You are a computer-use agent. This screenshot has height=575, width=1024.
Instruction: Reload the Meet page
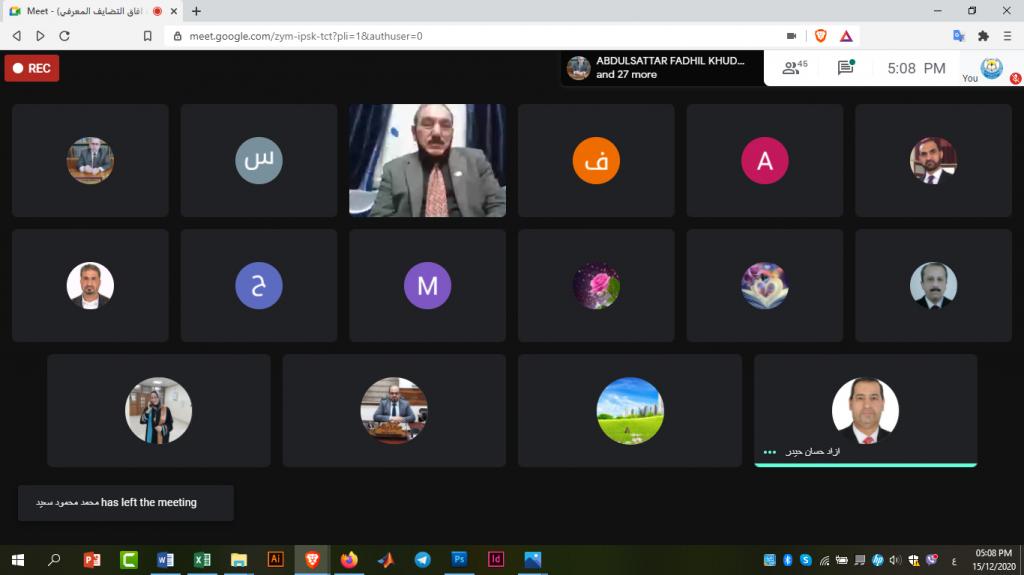click(x=65, y=36)
